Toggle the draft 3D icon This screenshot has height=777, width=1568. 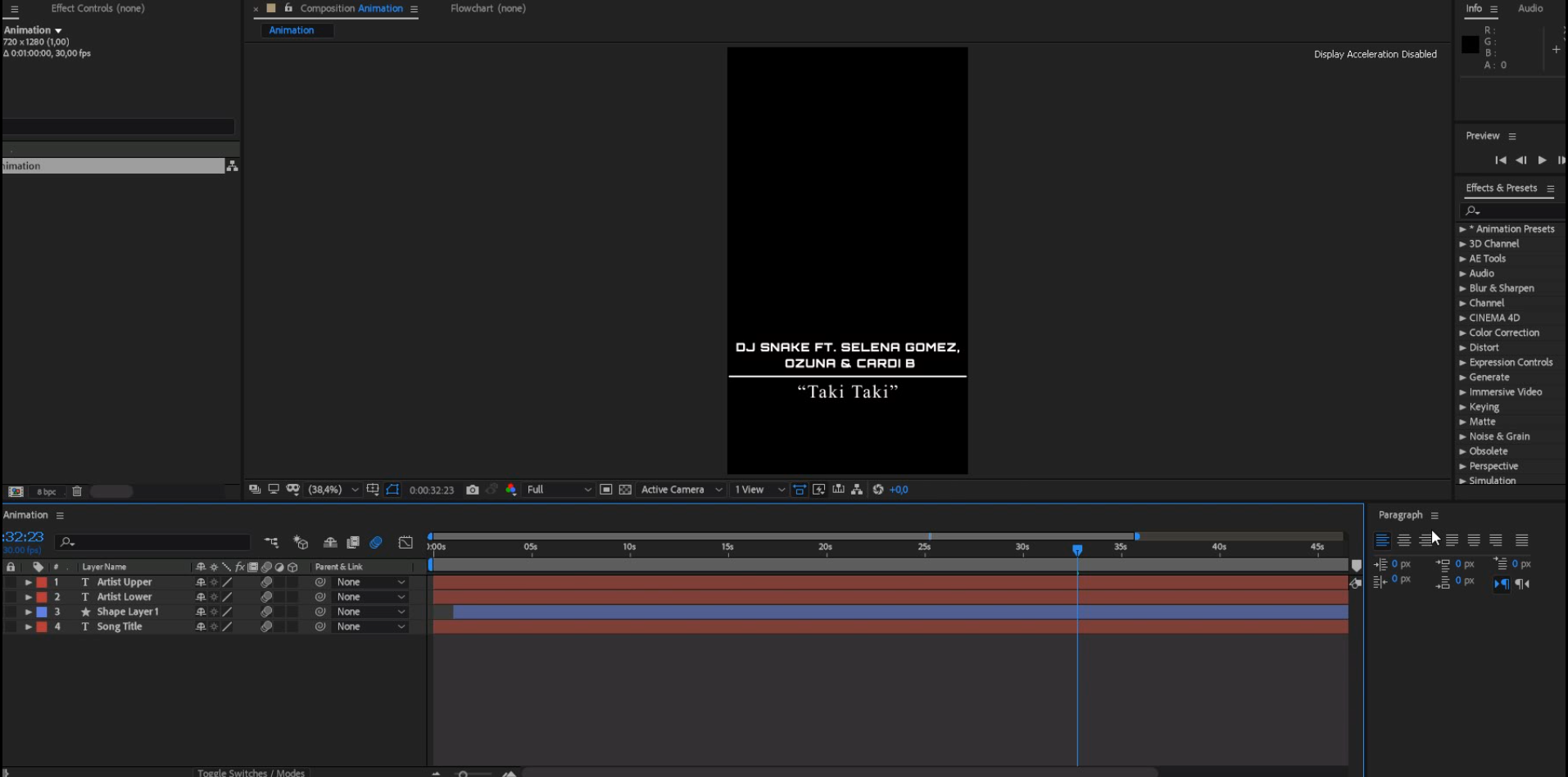tap(301, 542)
